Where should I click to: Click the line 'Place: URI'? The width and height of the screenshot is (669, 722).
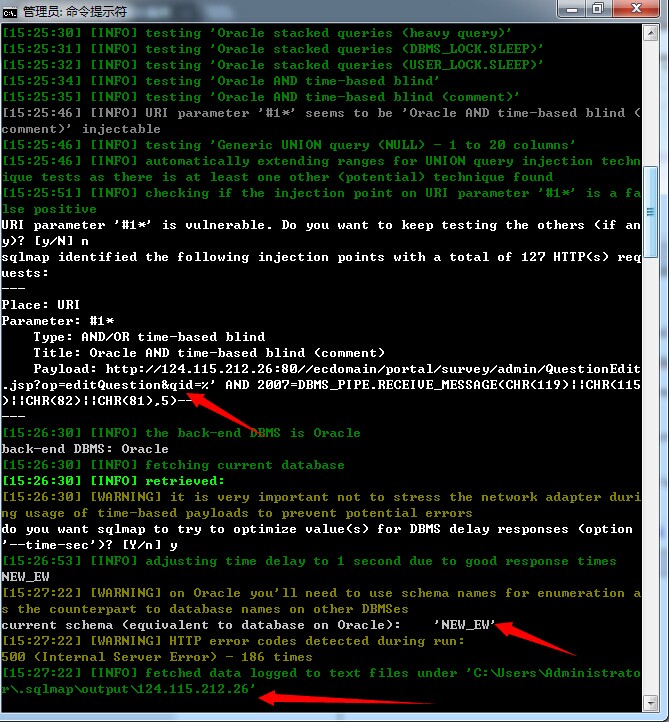pyautogui.click(x=41, y=305)
